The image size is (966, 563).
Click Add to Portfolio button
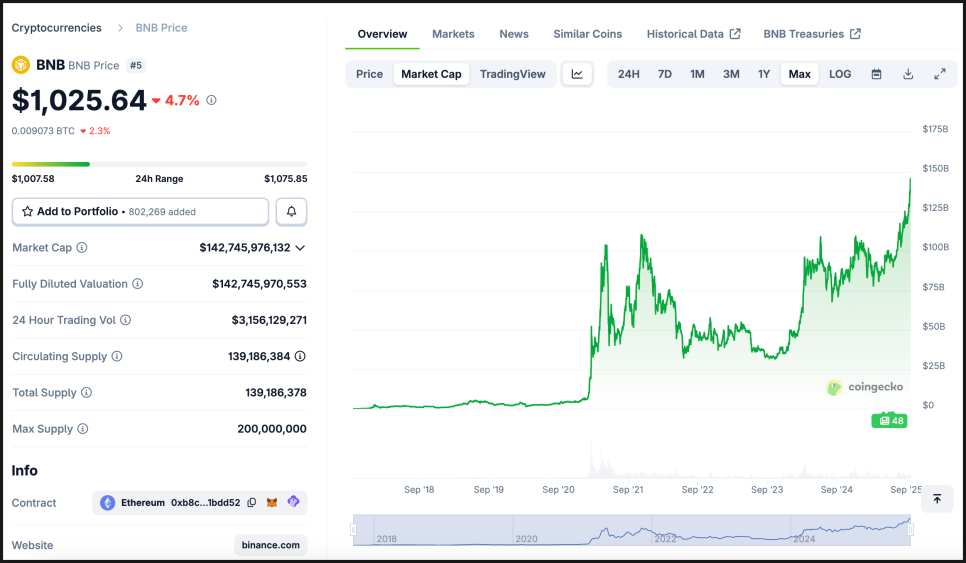140,211
